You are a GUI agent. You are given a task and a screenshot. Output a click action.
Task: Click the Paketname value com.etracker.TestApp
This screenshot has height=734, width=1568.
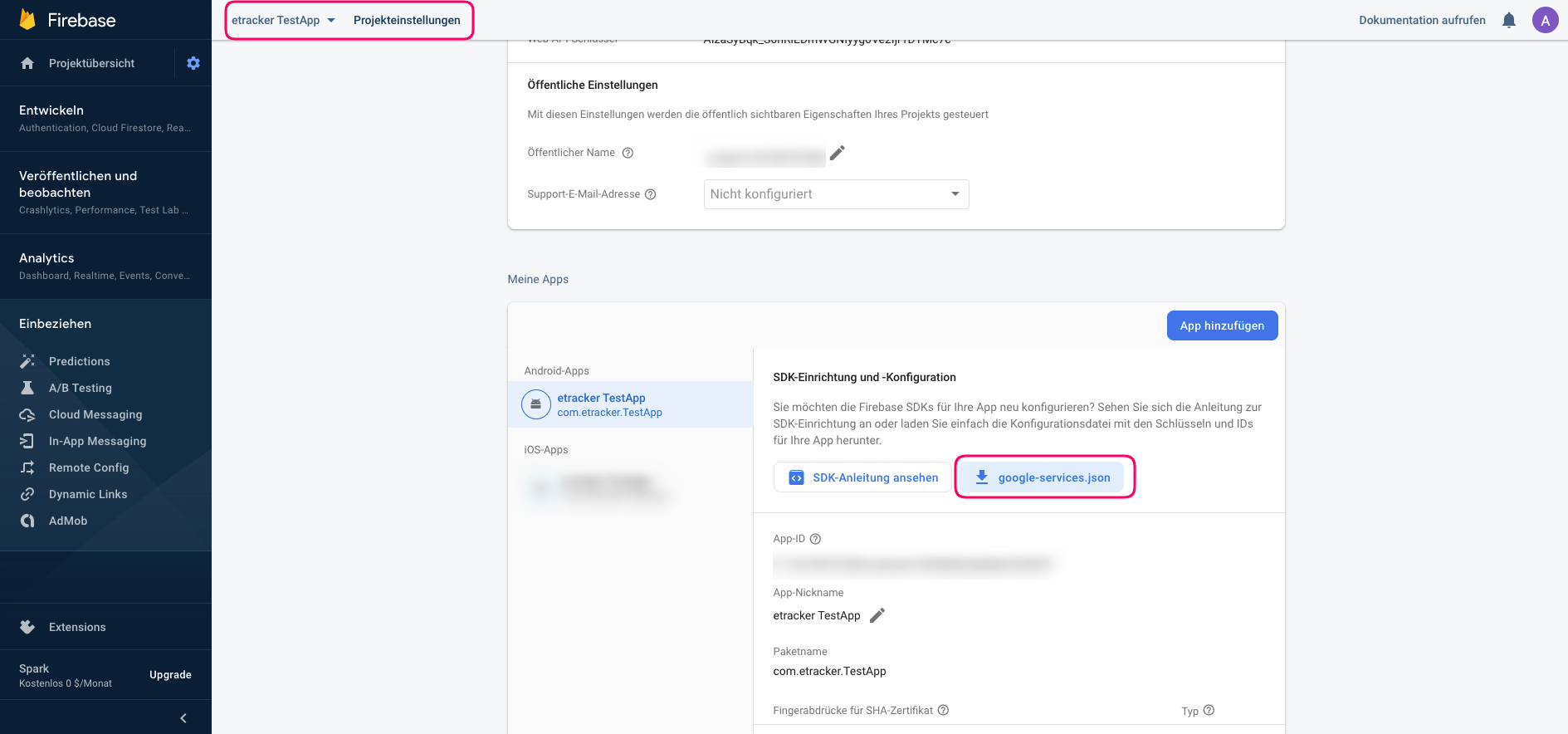point(829,671)
